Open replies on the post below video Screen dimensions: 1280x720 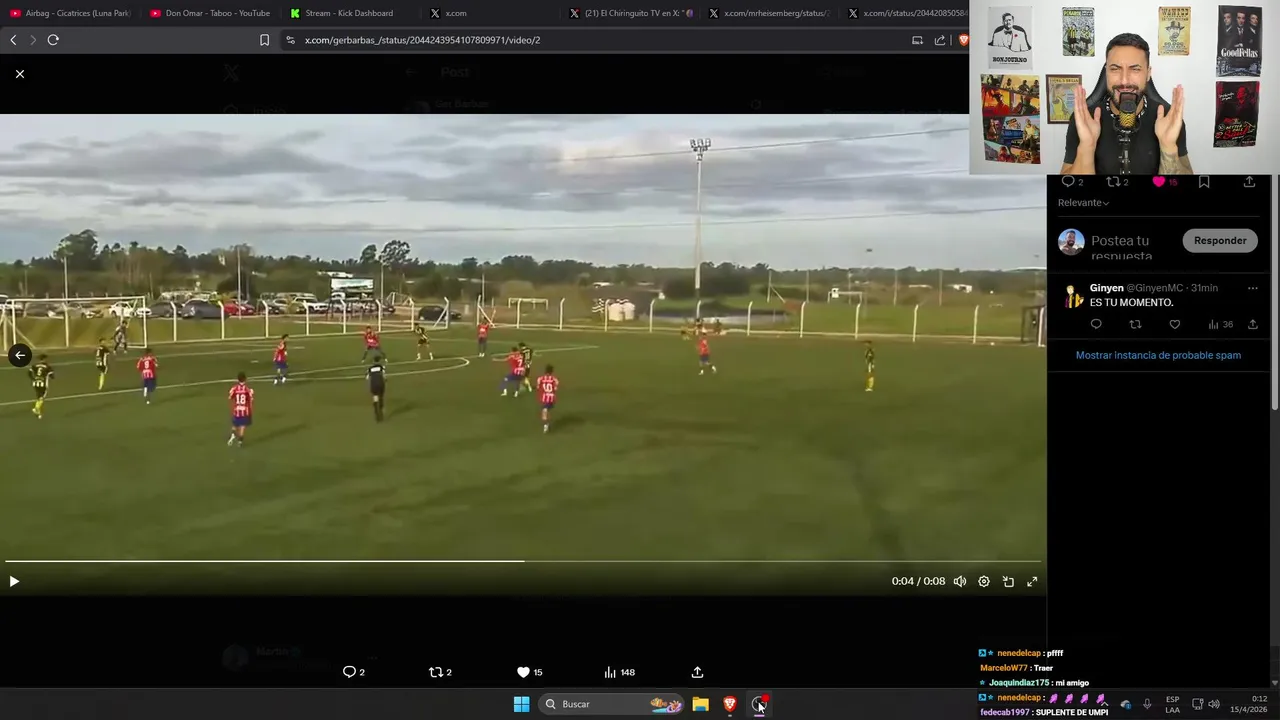point(354,672)
